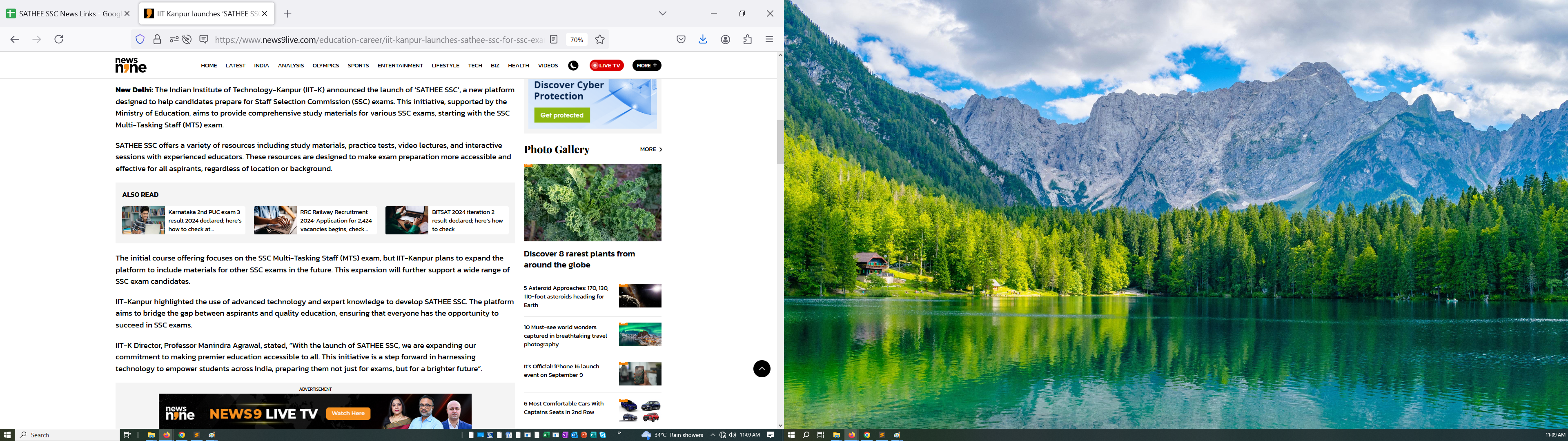Open the LATEST nav item

[236, 66]
